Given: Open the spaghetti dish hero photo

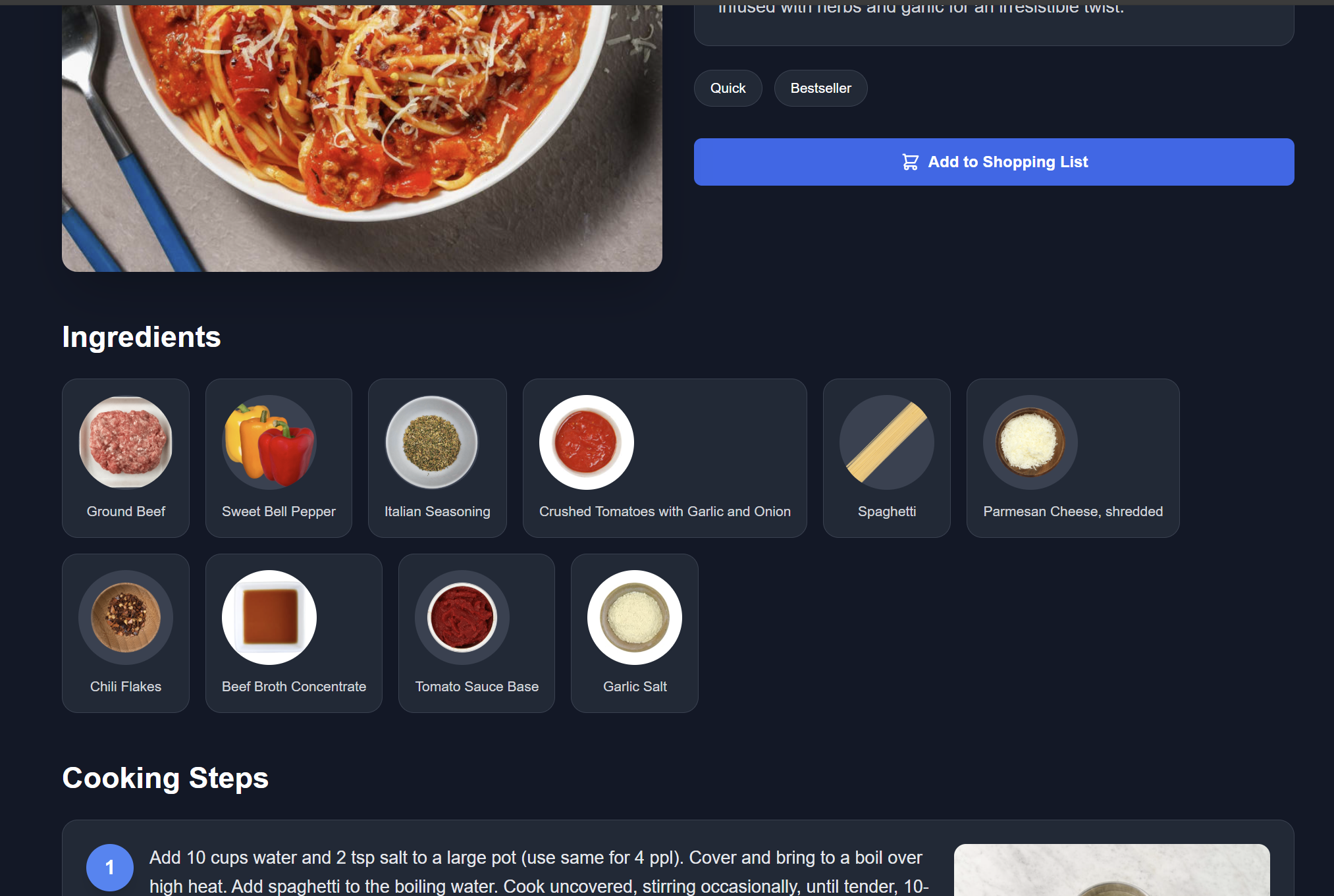Looking at the screenshot, I should pyautogui.click(x=362, y=138).
